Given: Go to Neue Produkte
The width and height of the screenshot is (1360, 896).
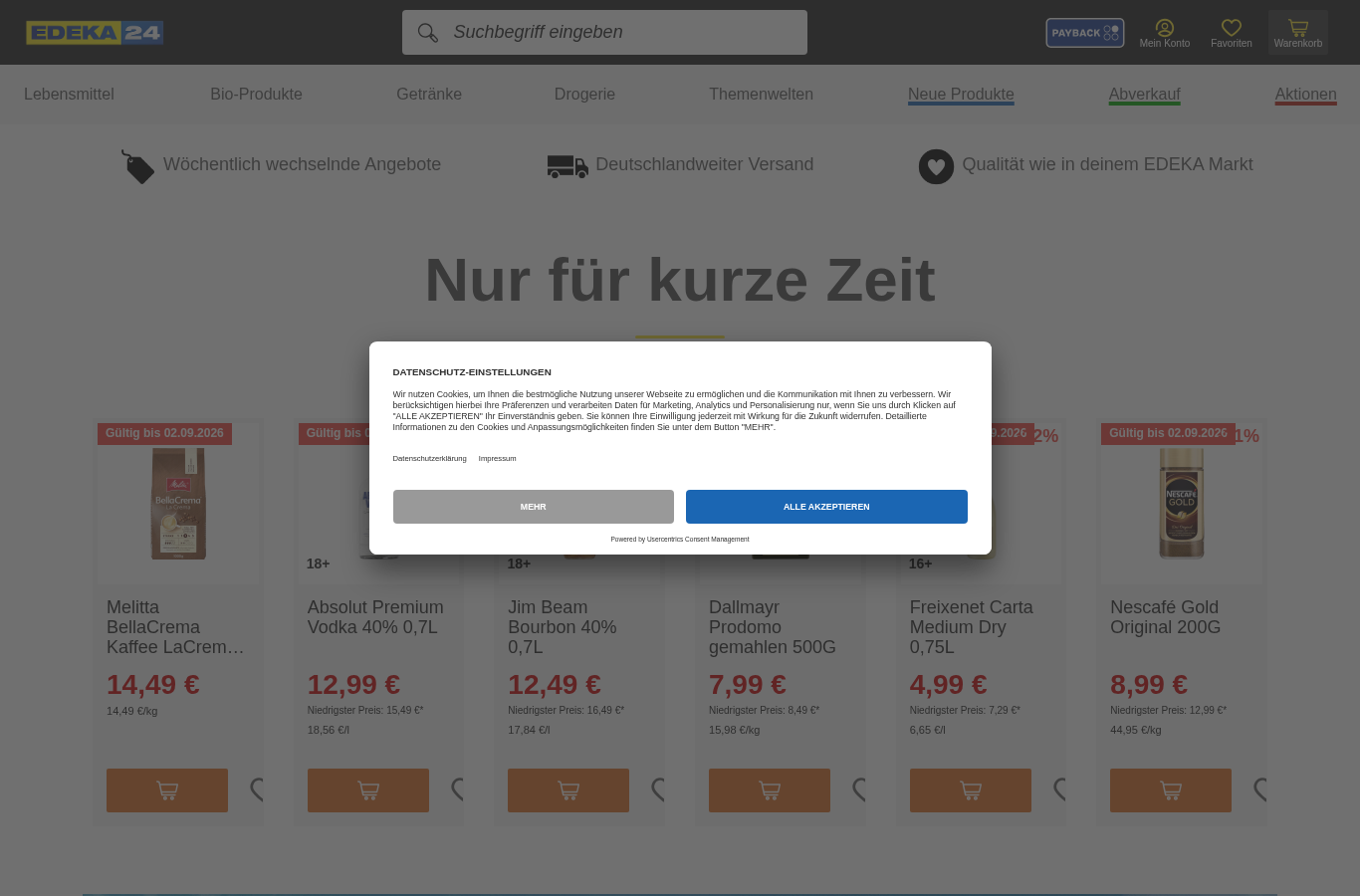Looking at the screenshot, I should click(961, 95).
